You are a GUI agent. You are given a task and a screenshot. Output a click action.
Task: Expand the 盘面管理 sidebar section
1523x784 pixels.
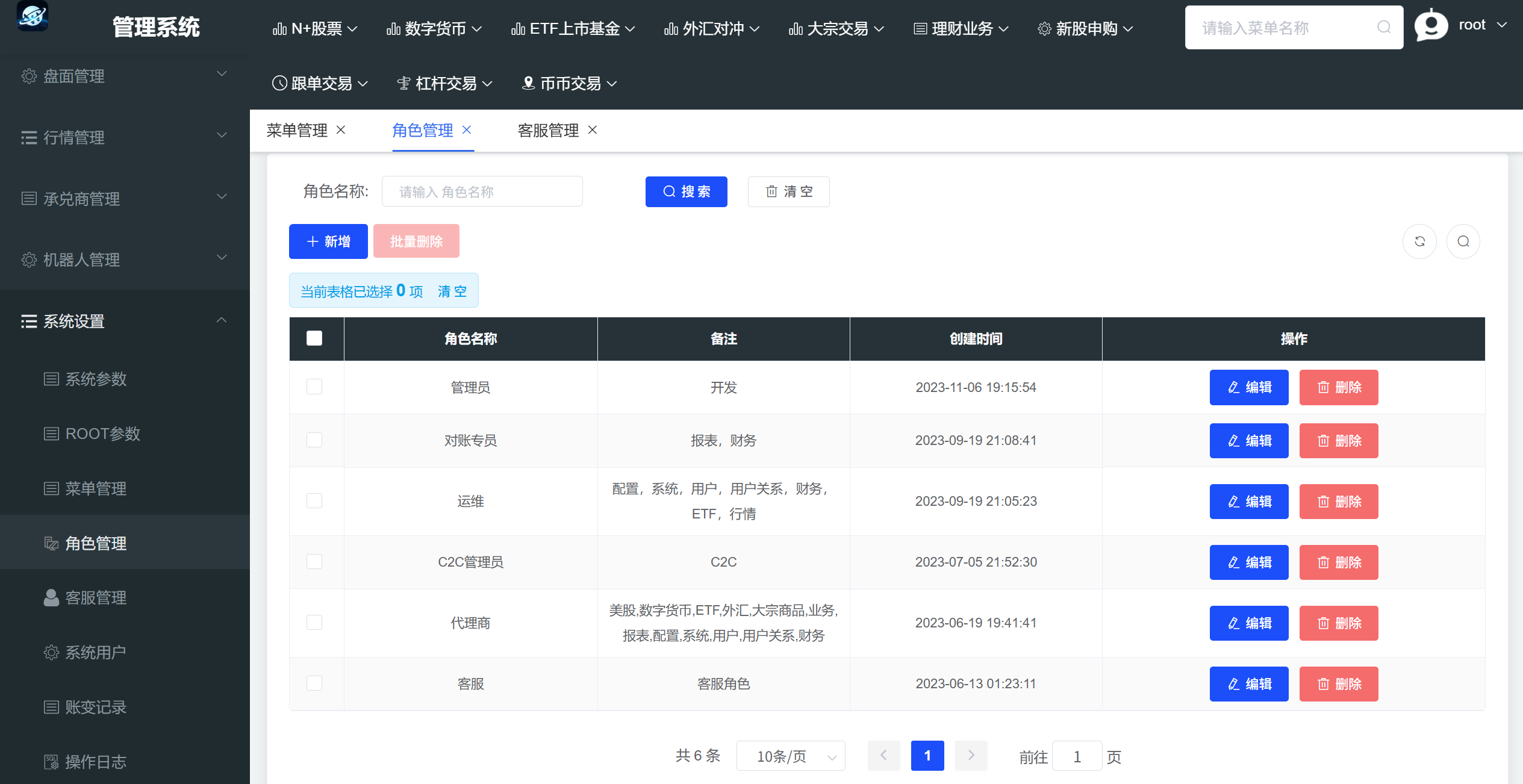click(123, 76)
